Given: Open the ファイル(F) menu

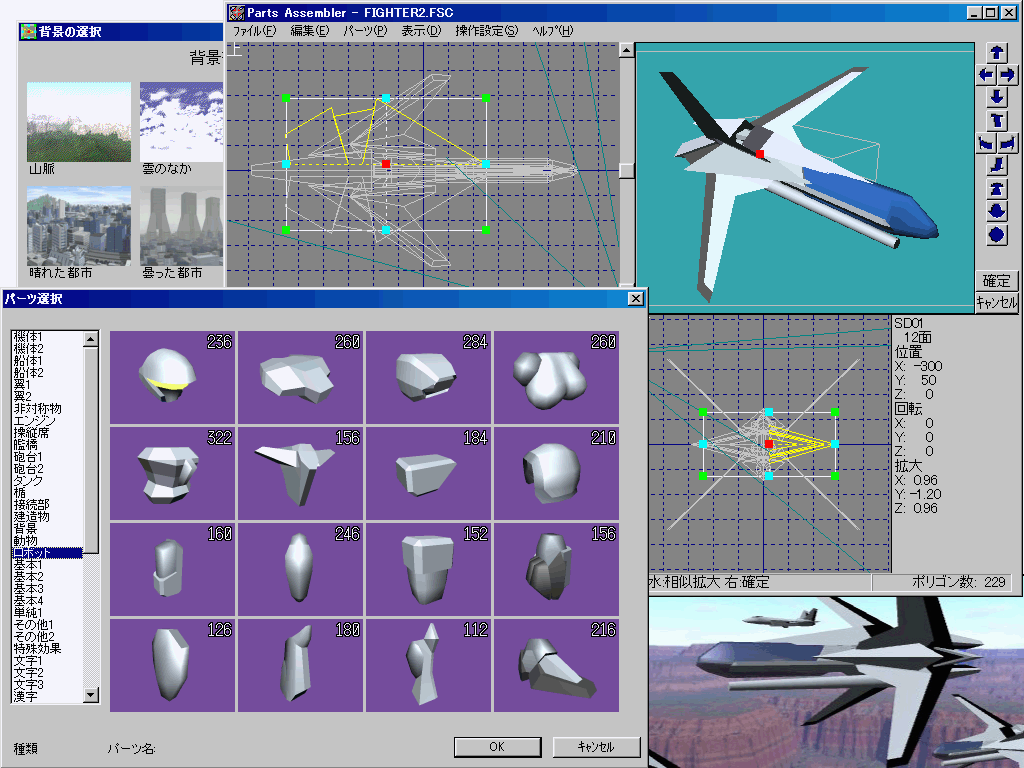Looking at the screenshot, I should 255,31.
